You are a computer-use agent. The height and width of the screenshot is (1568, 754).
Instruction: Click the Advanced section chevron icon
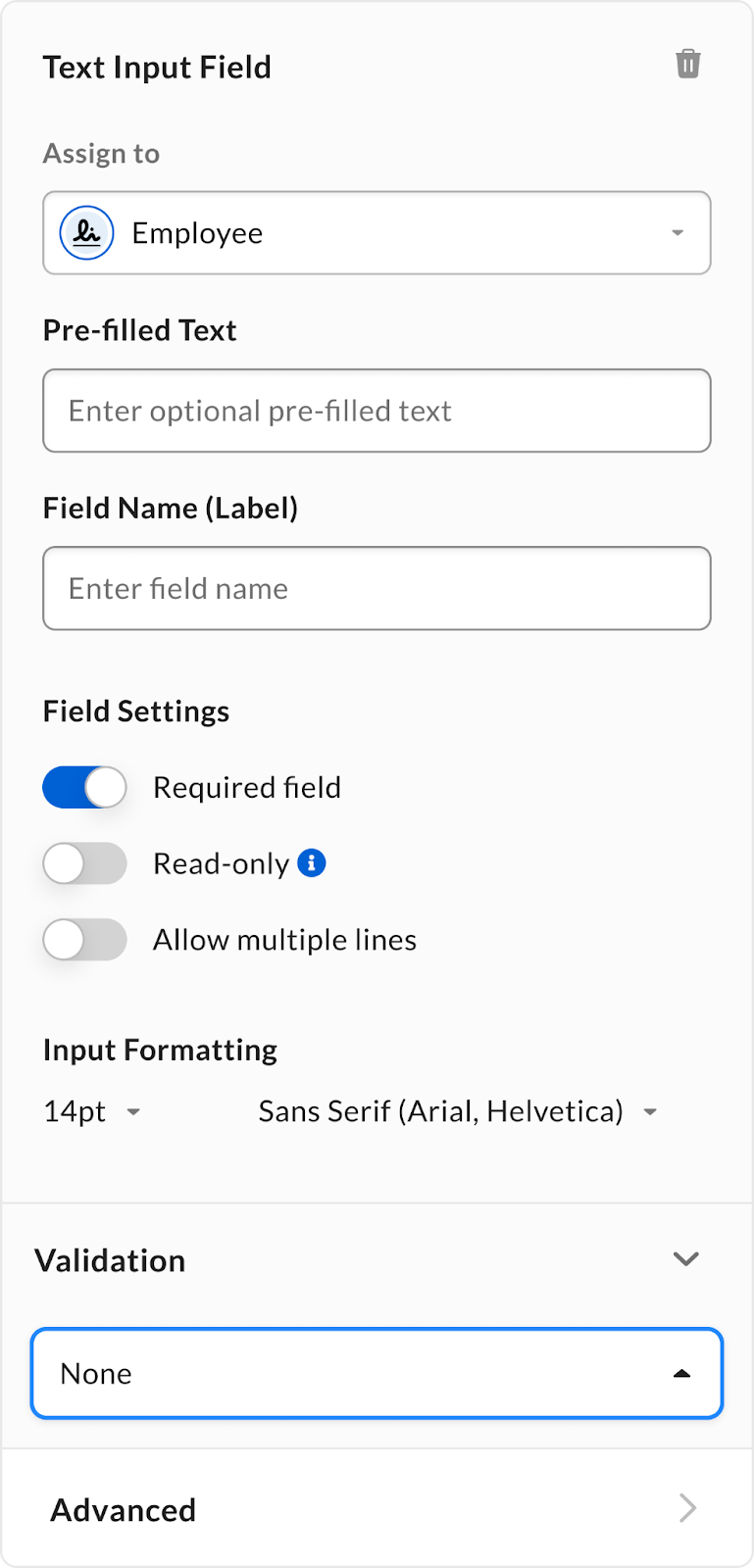(x=687, y=1509)
